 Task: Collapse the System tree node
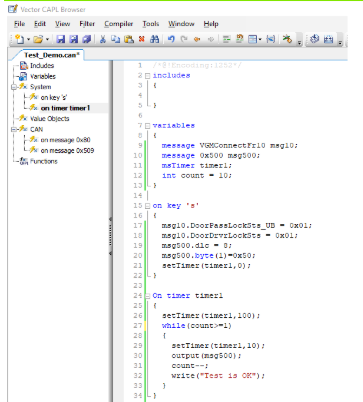[x=14, y=87]
